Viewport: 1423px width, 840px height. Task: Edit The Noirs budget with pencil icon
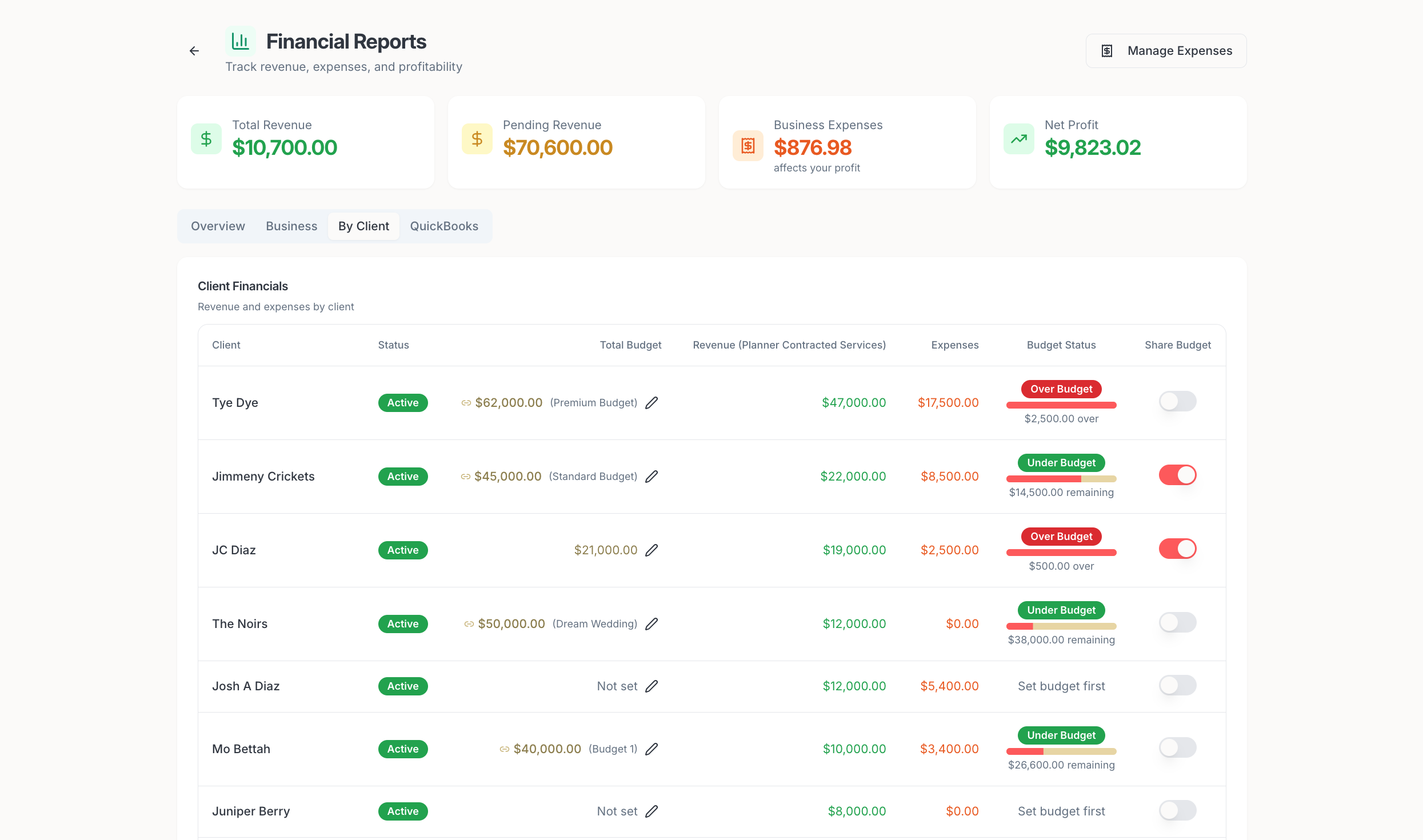[x=651, y=624]
